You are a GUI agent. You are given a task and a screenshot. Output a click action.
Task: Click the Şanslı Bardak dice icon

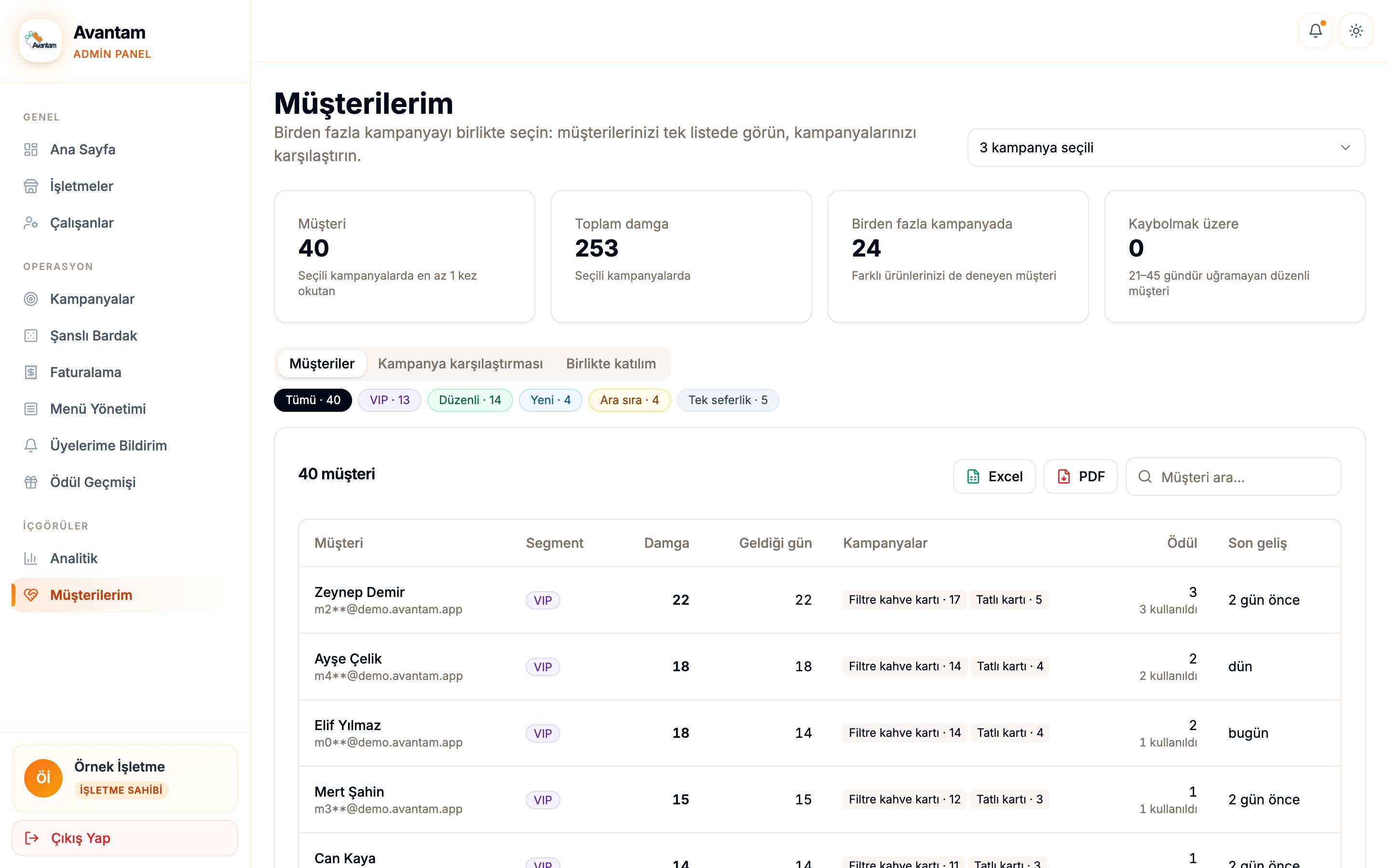(x=31, y=336)
